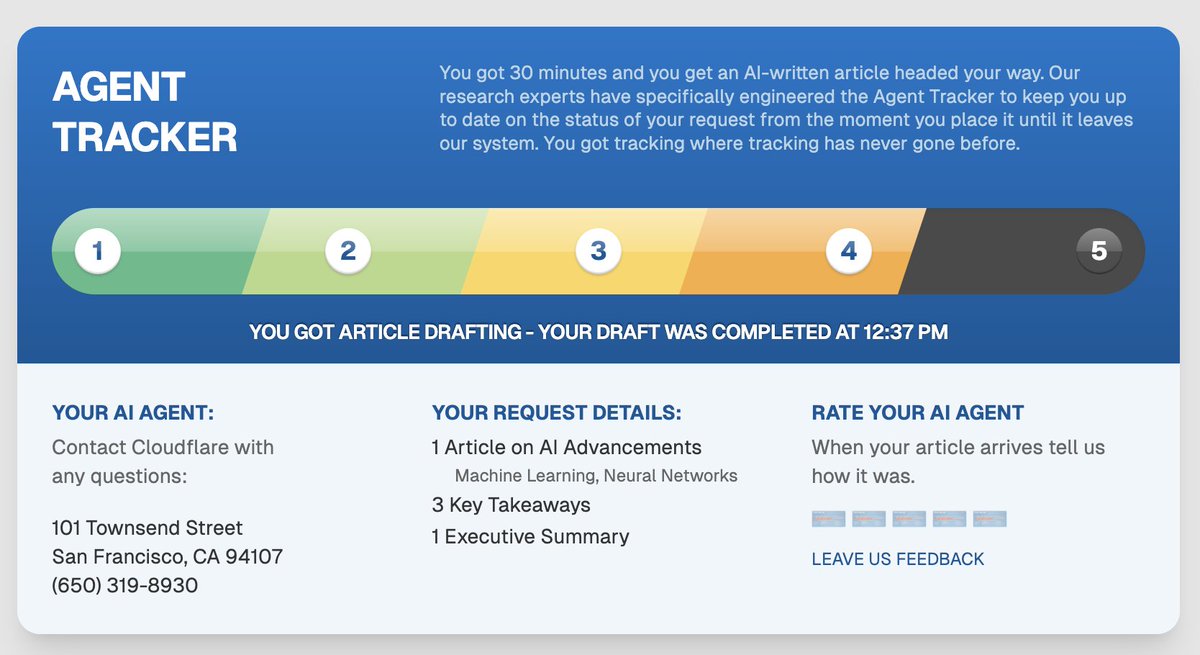The height and width of the screenshot is (655, 1200).
Task: Click step 2 circle in the tracker bar
Action: [x=348, y=251]
